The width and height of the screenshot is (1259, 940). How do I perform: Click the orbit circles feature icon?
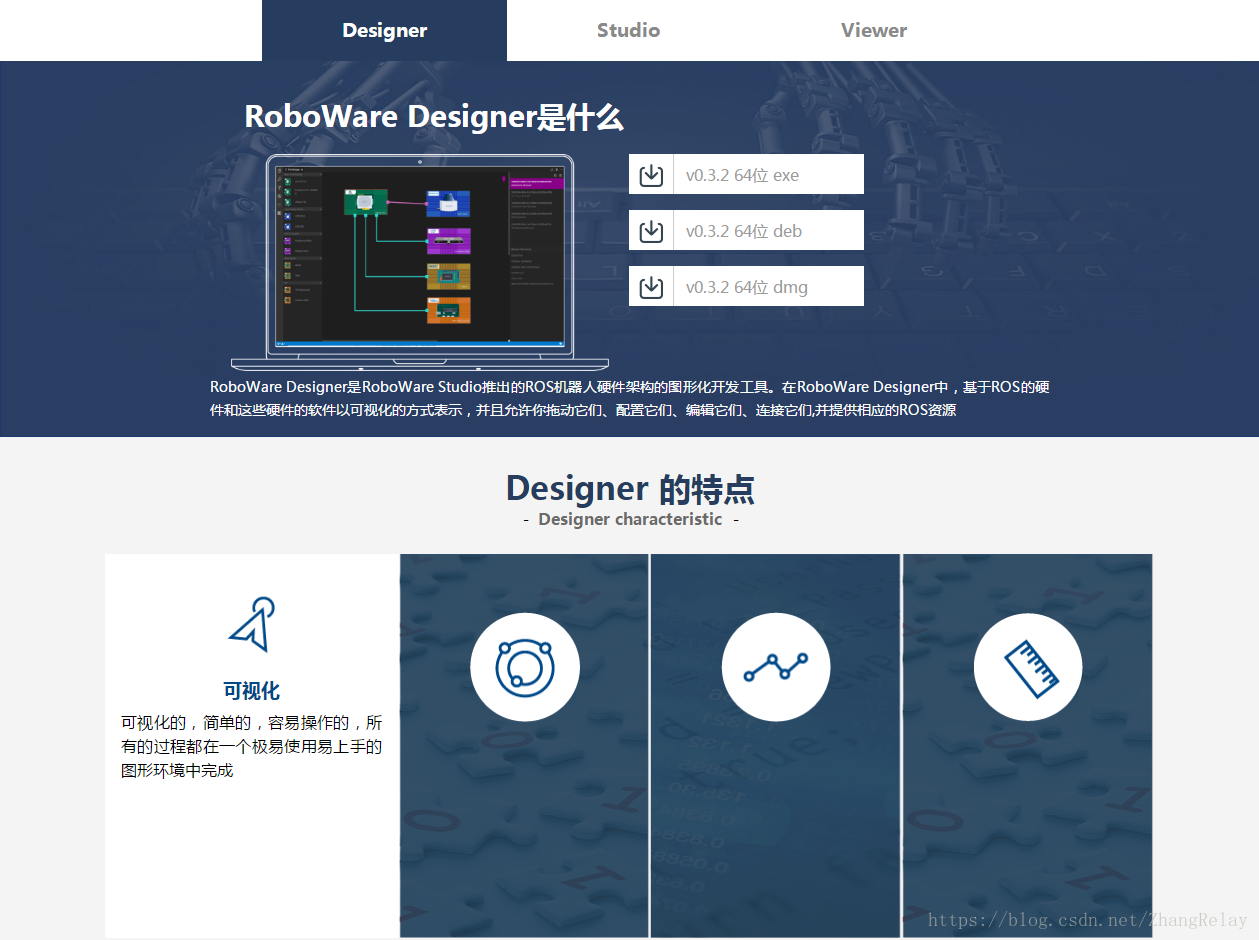pos(525,667)
